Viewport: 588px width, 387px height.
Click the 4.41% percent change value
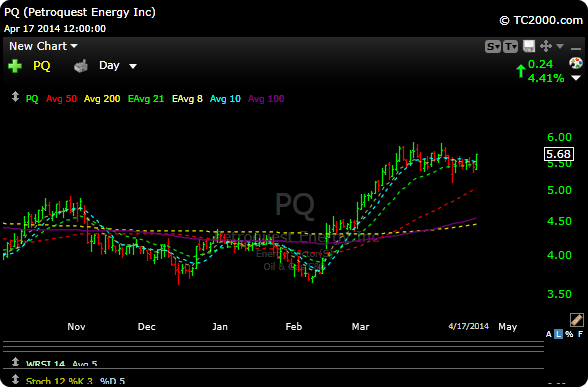[x=546, y=78]
